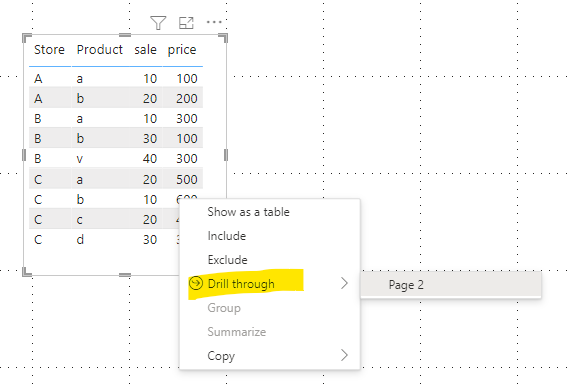Drill through to Page 2
Image resolution: width=572 pixels, height=386 pixels.
coord(451,285)
